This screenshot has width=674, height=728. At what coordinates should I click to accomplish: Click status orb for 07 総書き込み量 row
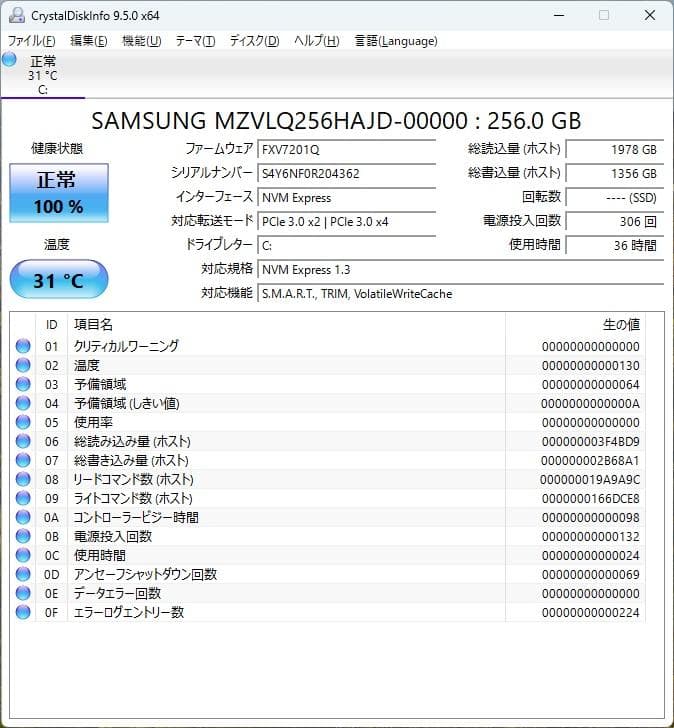(23, 460)
